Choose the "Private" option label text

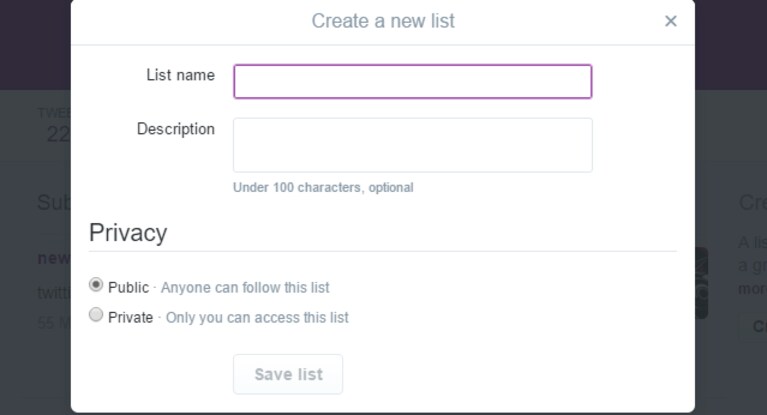[131, 318]
